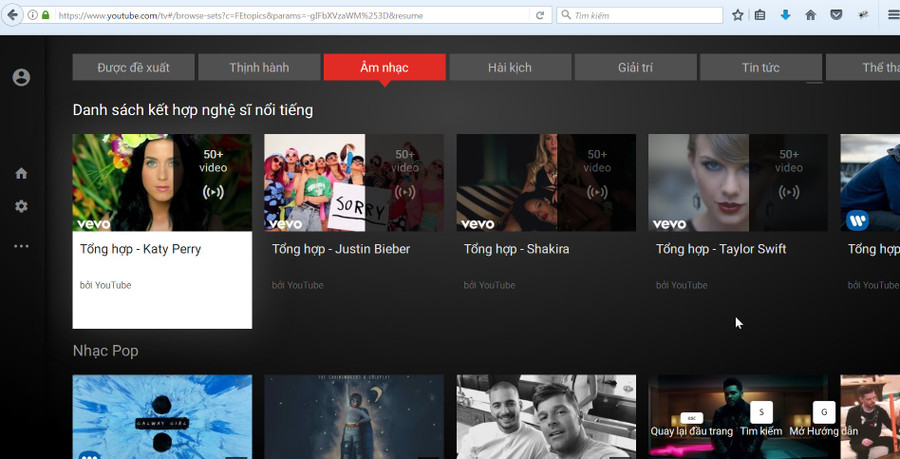Click Mở Hướng dẫn shortcut

point(824,431)
